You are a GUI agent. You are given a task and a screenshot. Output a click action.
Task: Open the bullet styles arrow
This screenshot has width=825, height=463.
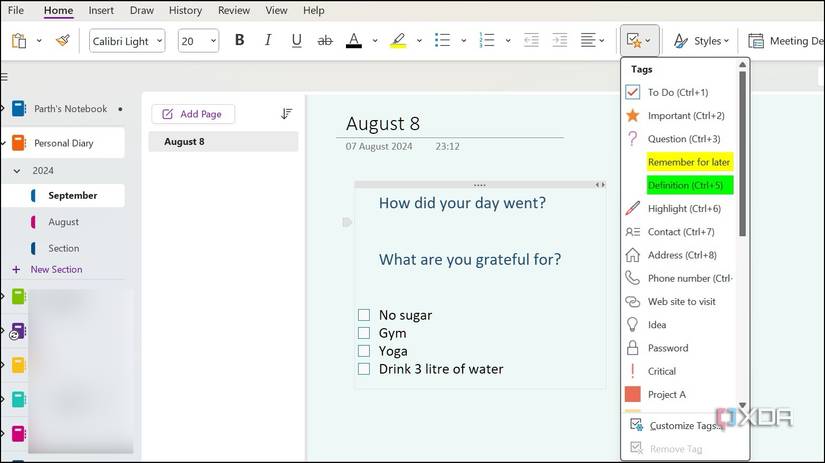click(464, 41)
